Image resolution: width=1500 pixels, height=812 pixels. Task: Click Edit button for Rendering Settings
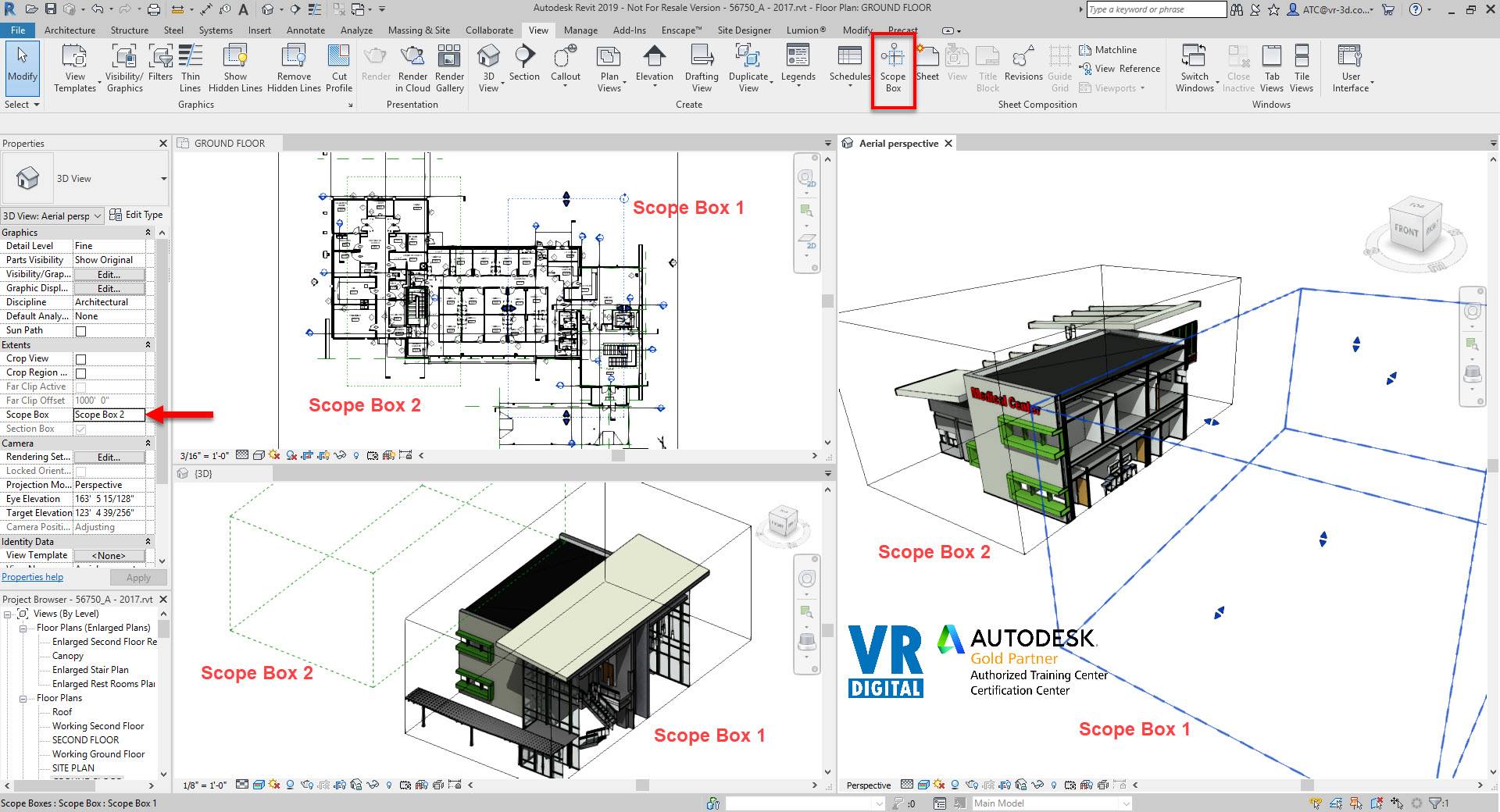[x=109, y=458]
